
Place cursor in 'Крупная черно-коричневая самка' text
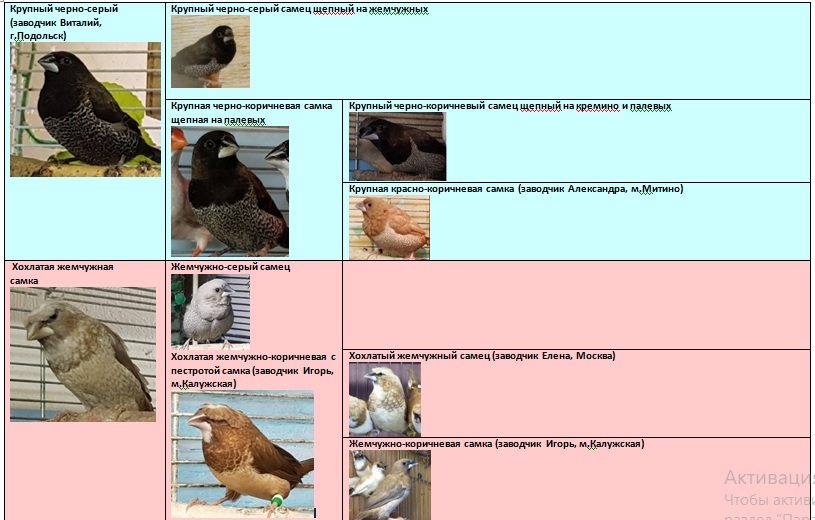(251, 105)
